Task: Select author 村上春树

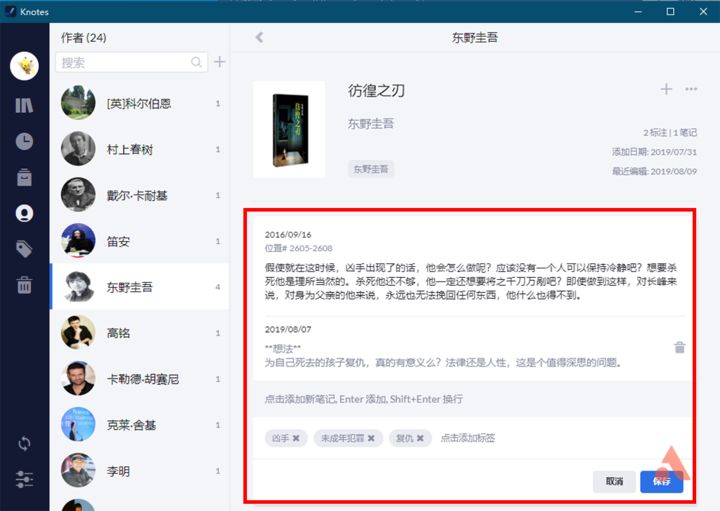Action: pos(140,149)
